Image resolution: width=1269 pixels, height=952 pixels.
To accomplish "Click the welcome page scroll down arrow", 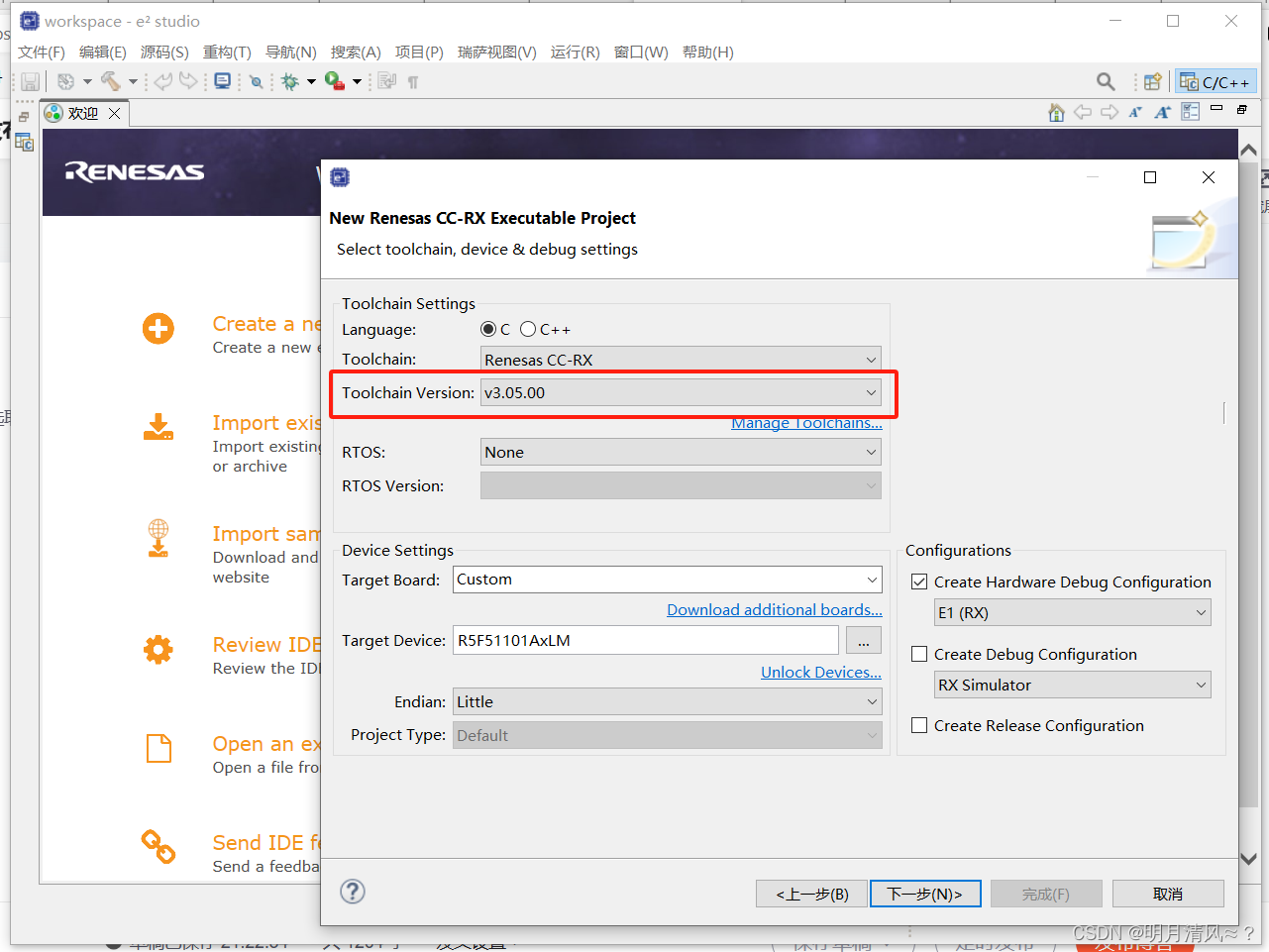I will point(1248,859).
